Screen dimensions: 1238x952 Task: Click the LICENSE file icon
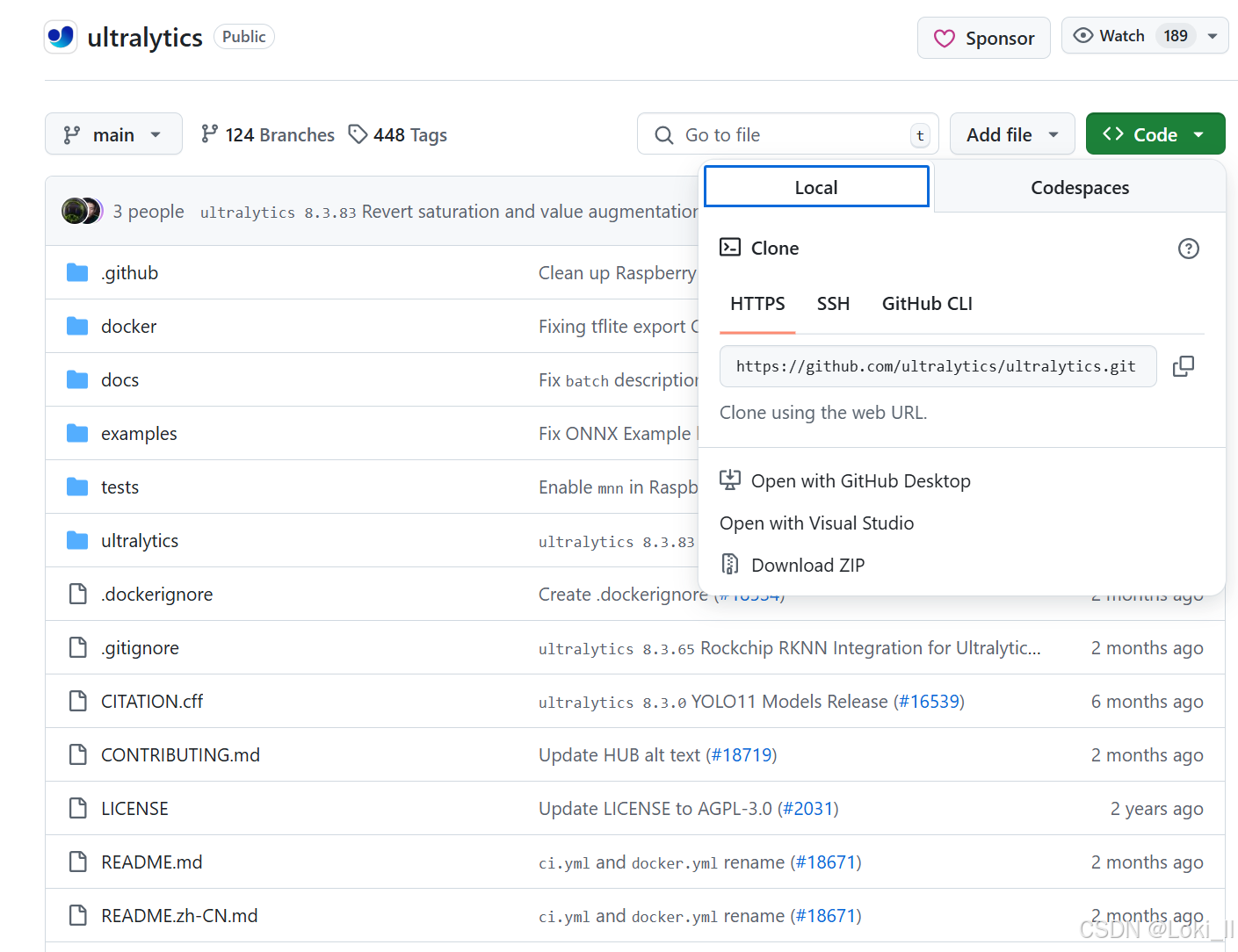[x=78, y=808]
